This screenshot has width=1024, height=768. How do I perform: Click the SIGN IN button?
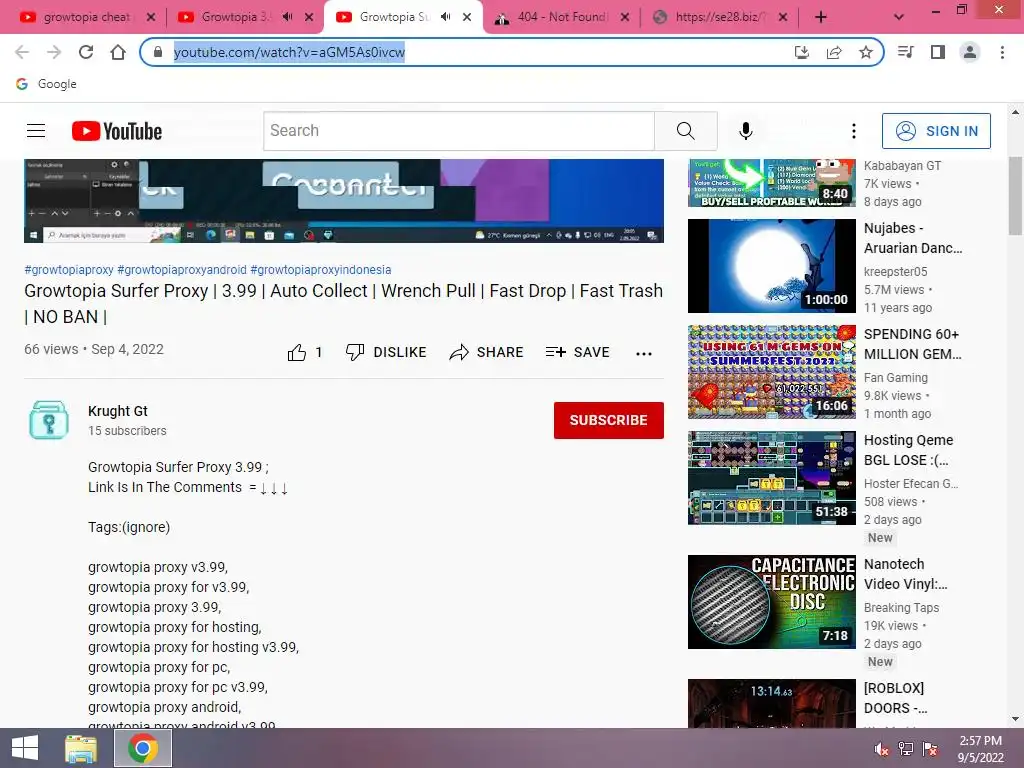tap(936, 131)
